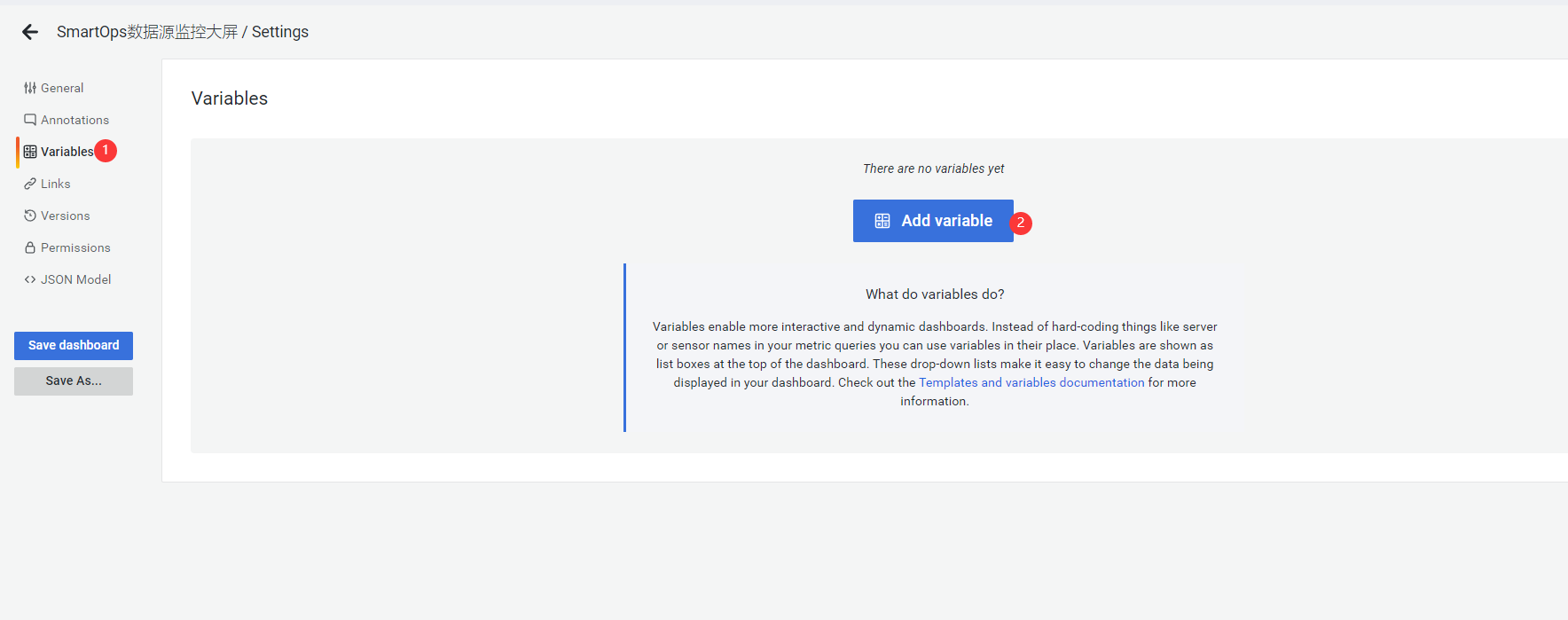
Task: Click the Versions history clock icon
Action: pyautogui.click(x=30, y=216)
